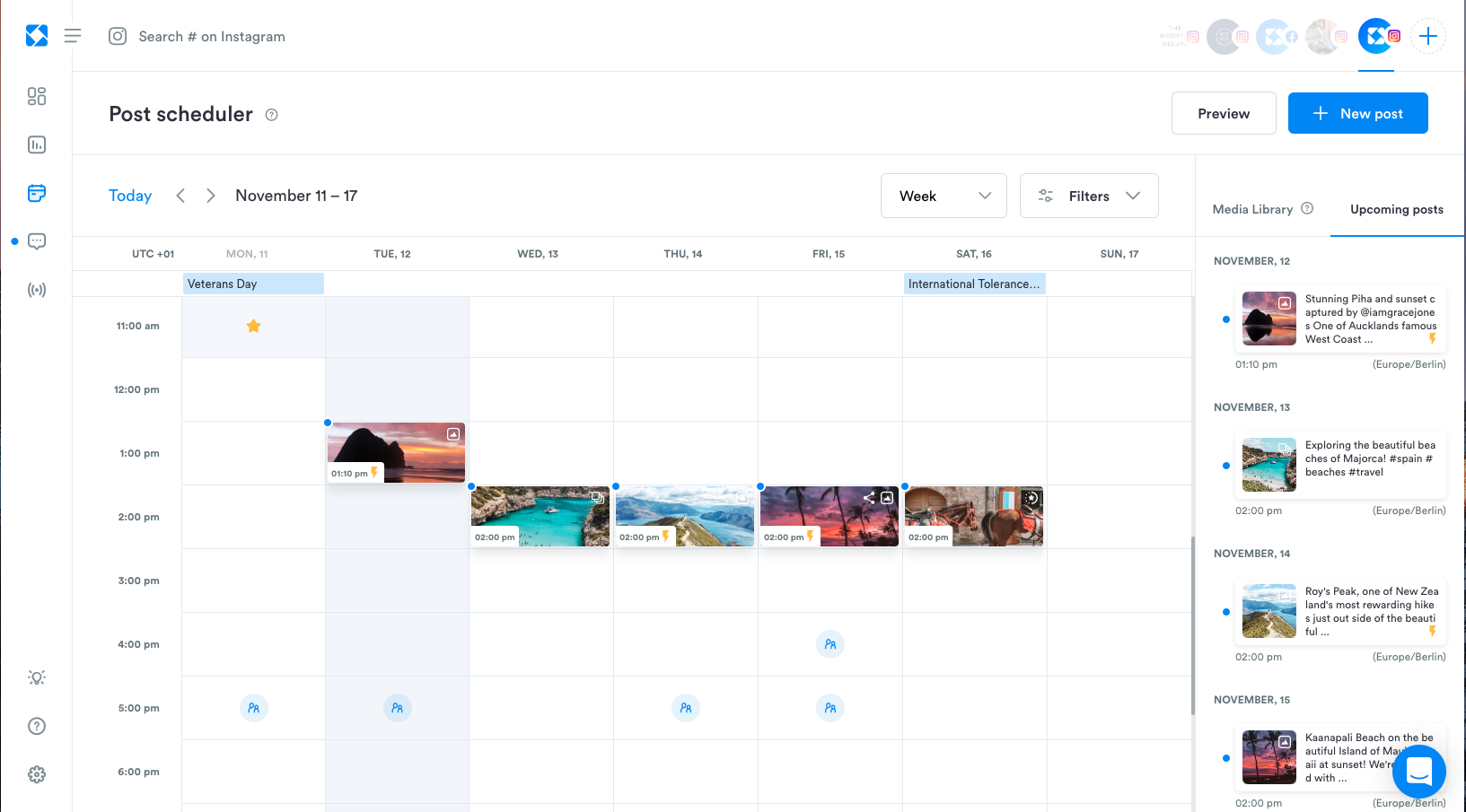Expand the Filters dropdown

pyautogui.click(x=1089, y=196)
